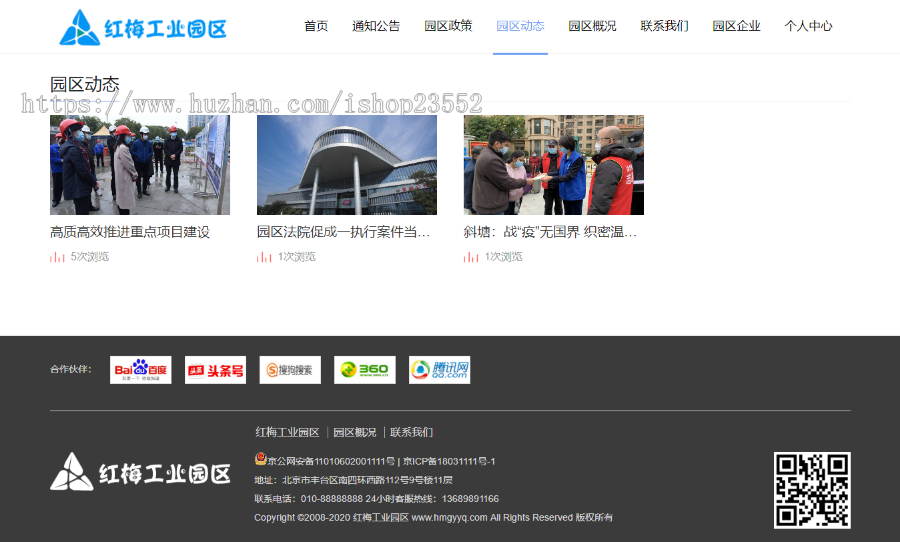The height and width of the screenshot is (542, 900).
Task: Click the footer link 红梅工业园区
Action: pos(287,432)
